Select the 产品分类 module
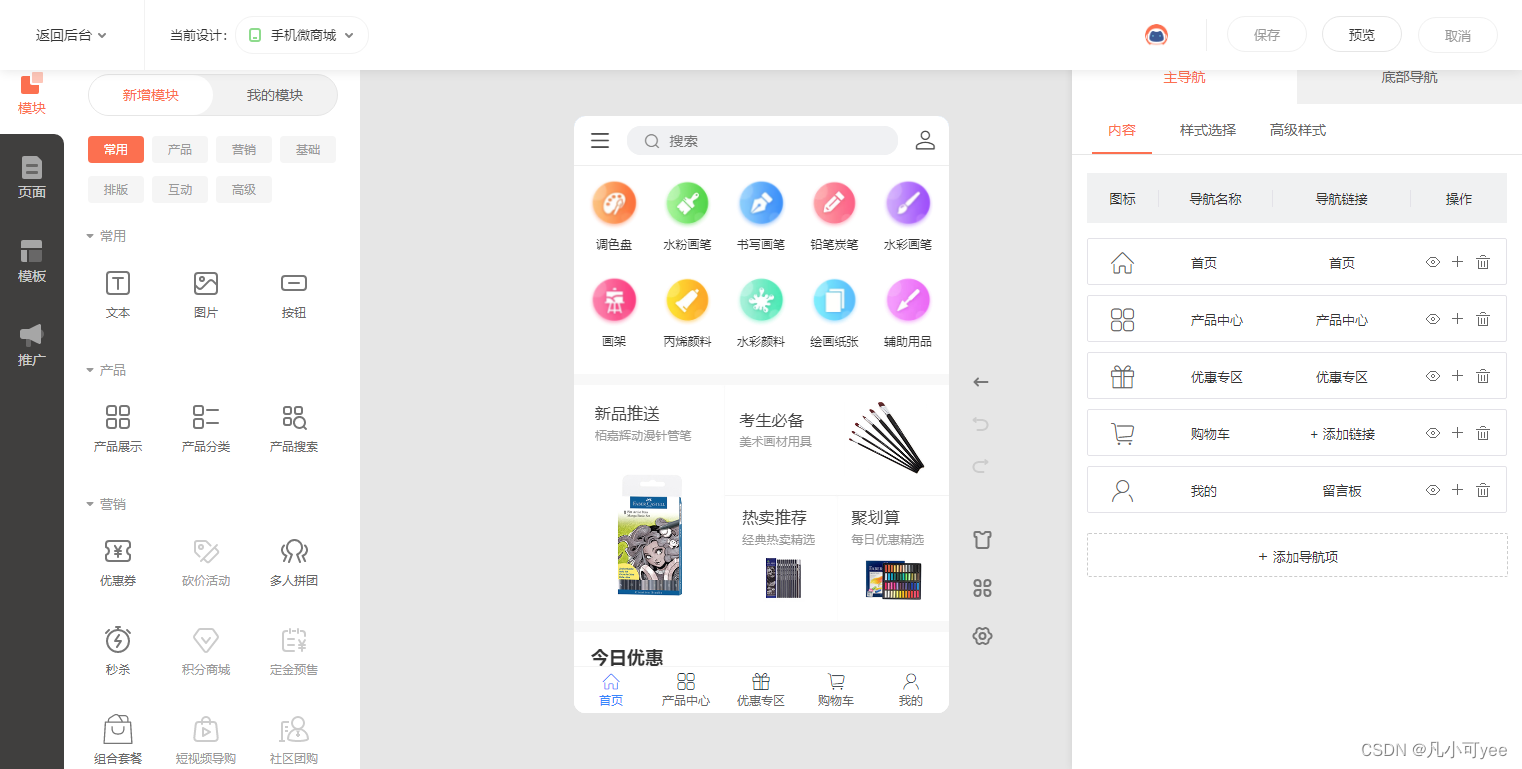Image resolution: width=1522 pixels, height=769 pixels. (x=206, y=429)
